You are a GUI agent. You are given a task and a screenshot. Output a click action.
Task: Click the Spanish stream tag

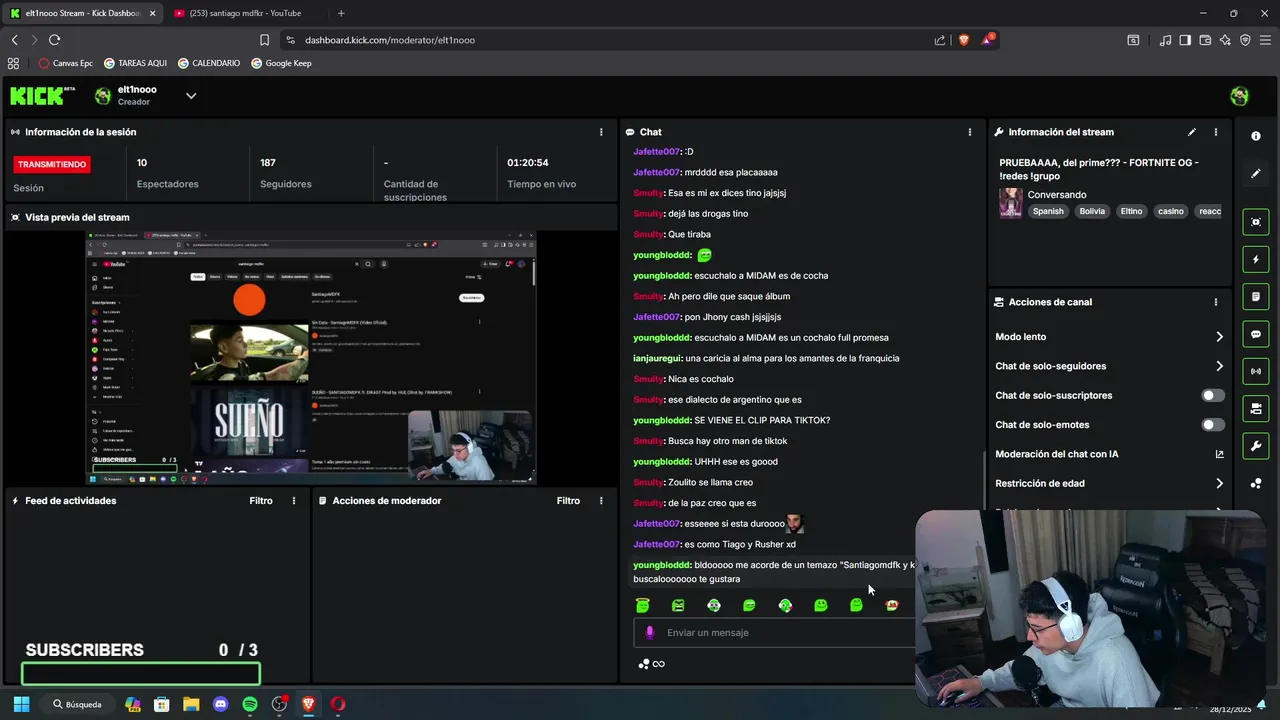(x=1048, y=211)
